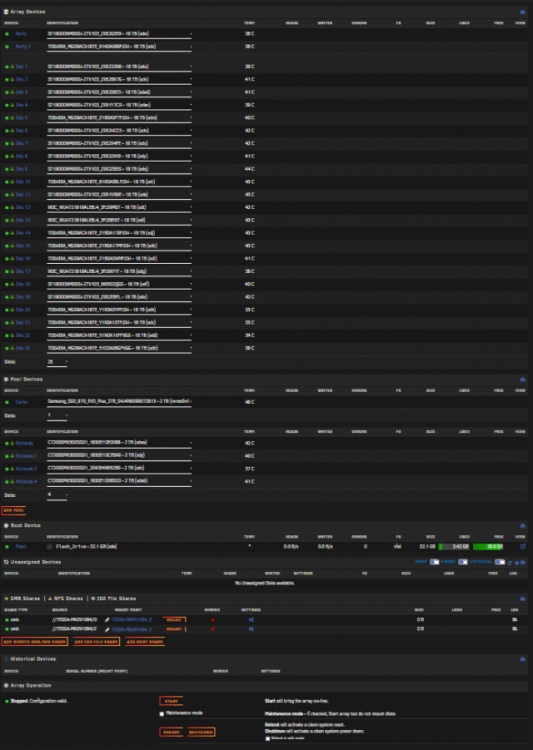Edit mount point pencil for first SMB share
533x750 pixels.
[x=107, y=620]
